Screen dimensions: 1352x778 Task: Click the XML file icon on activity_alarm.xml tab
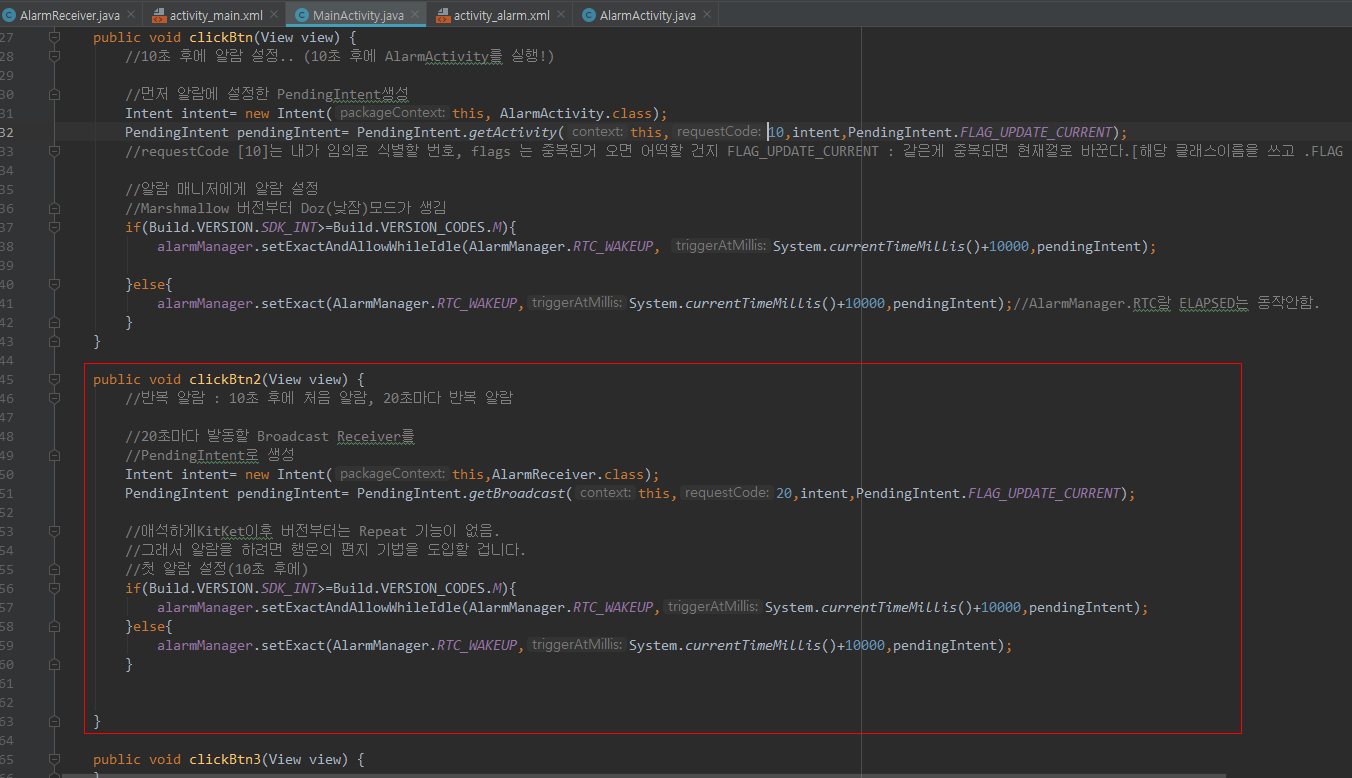click(x=442, y=16)
